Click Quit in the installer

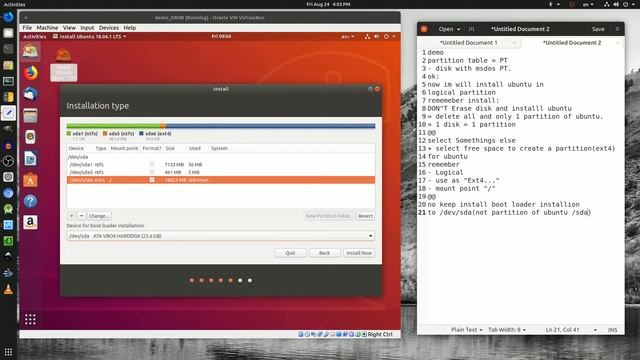(290, 253)
